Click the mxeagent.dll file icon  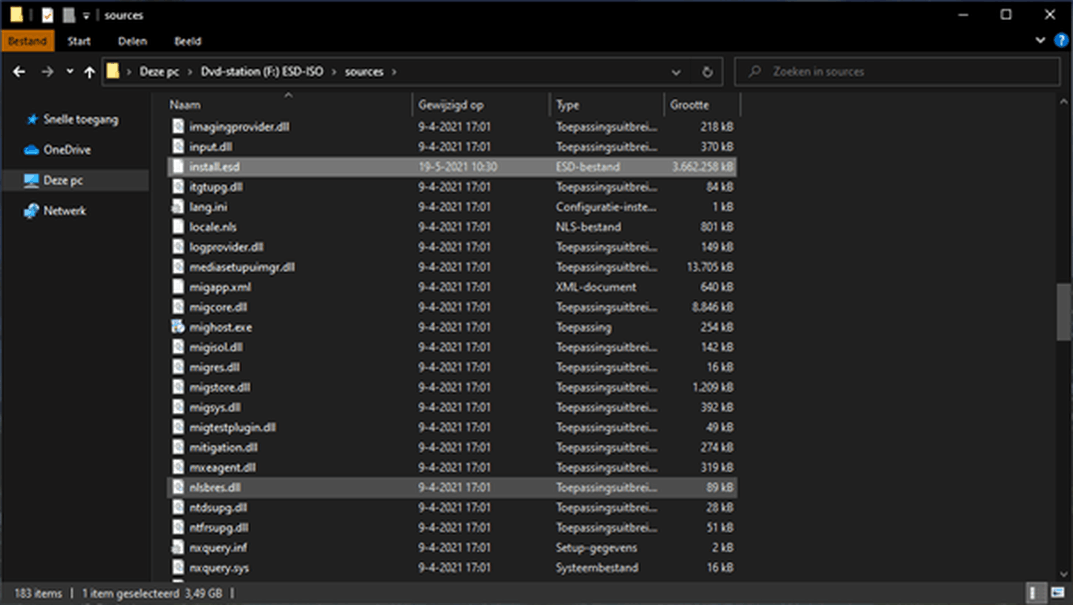point(178,467)
